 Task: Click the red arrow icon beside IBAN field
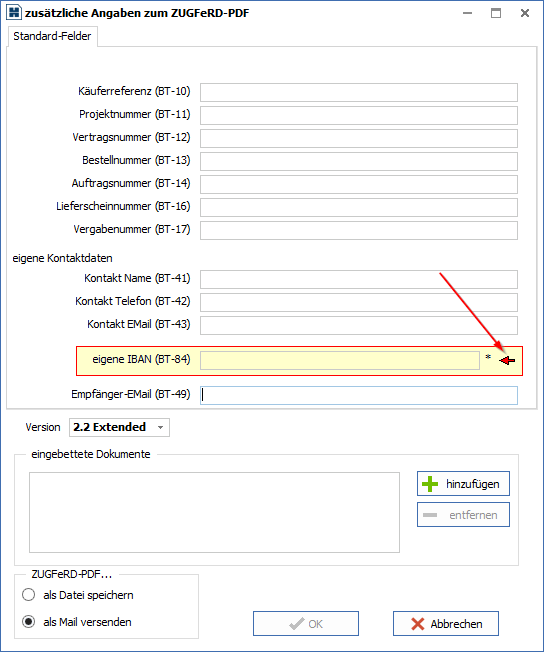(507, 361)
